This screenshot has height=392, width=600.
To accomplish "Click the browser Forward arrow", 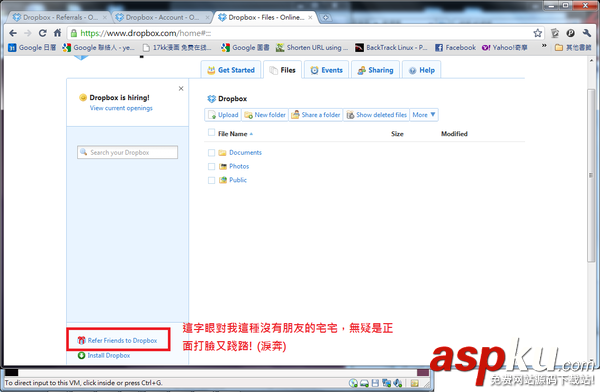I will [x=28, y=33].
